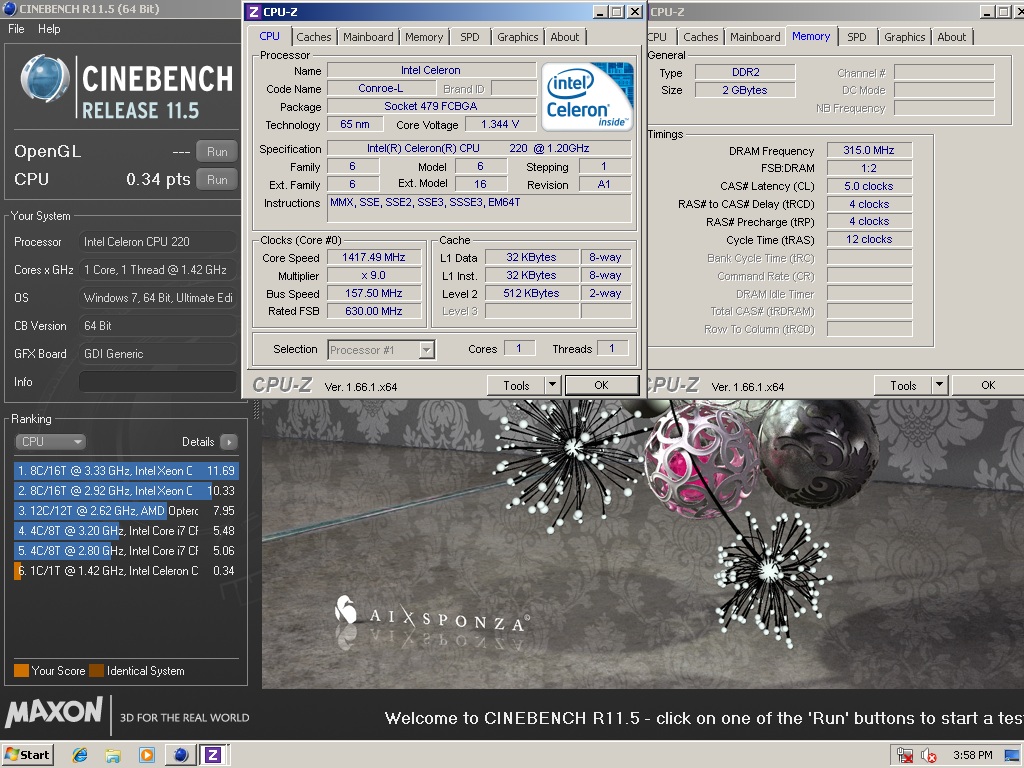
Task: Switch to SPD tab in front CPU-Z
Action: (470, 37)
